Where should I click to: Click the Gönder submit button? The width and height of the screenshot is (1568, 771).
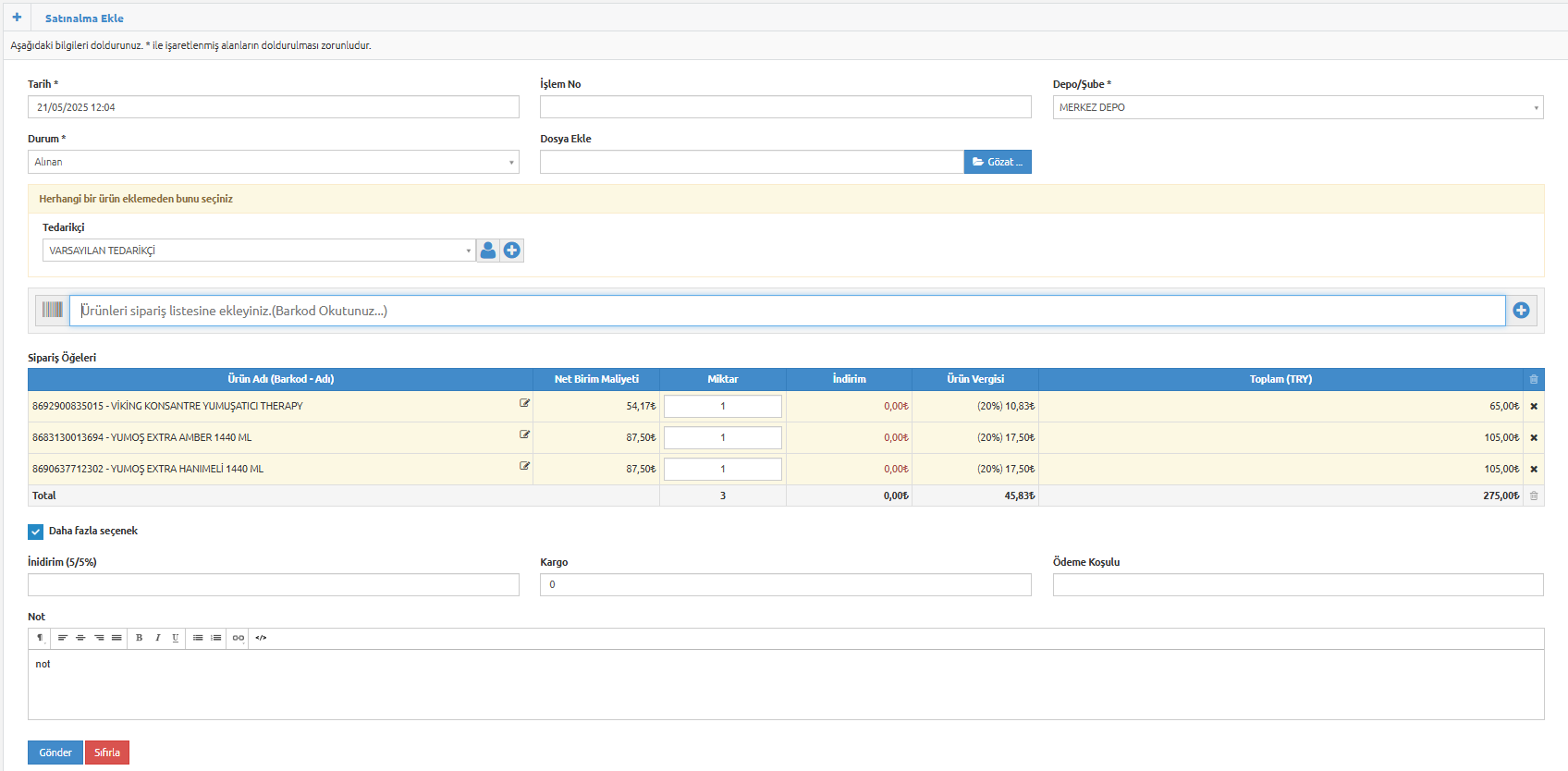point(55,753)
